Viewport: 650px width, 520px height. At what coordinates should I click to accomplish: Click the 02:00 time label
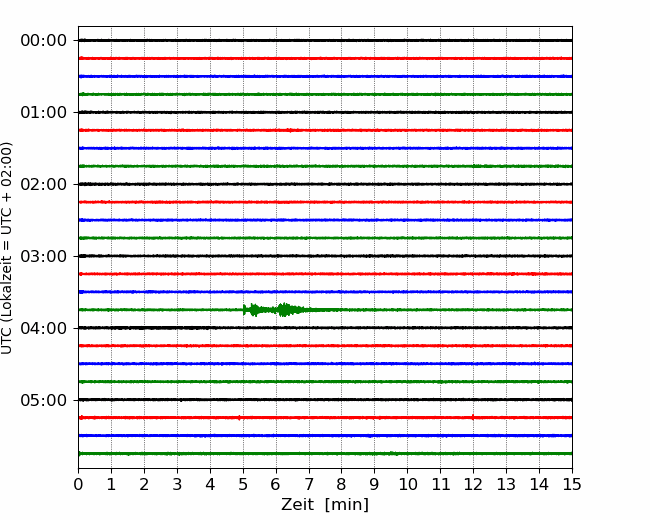(x=44, y=184)
